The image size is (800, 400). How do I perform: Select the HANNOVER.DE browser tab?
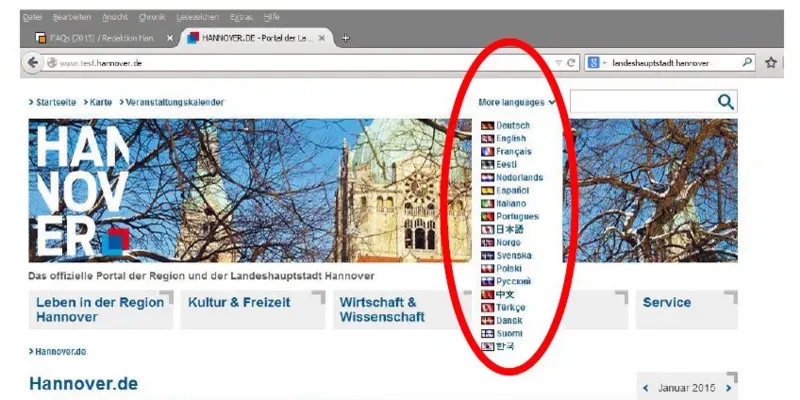point(257,38)
